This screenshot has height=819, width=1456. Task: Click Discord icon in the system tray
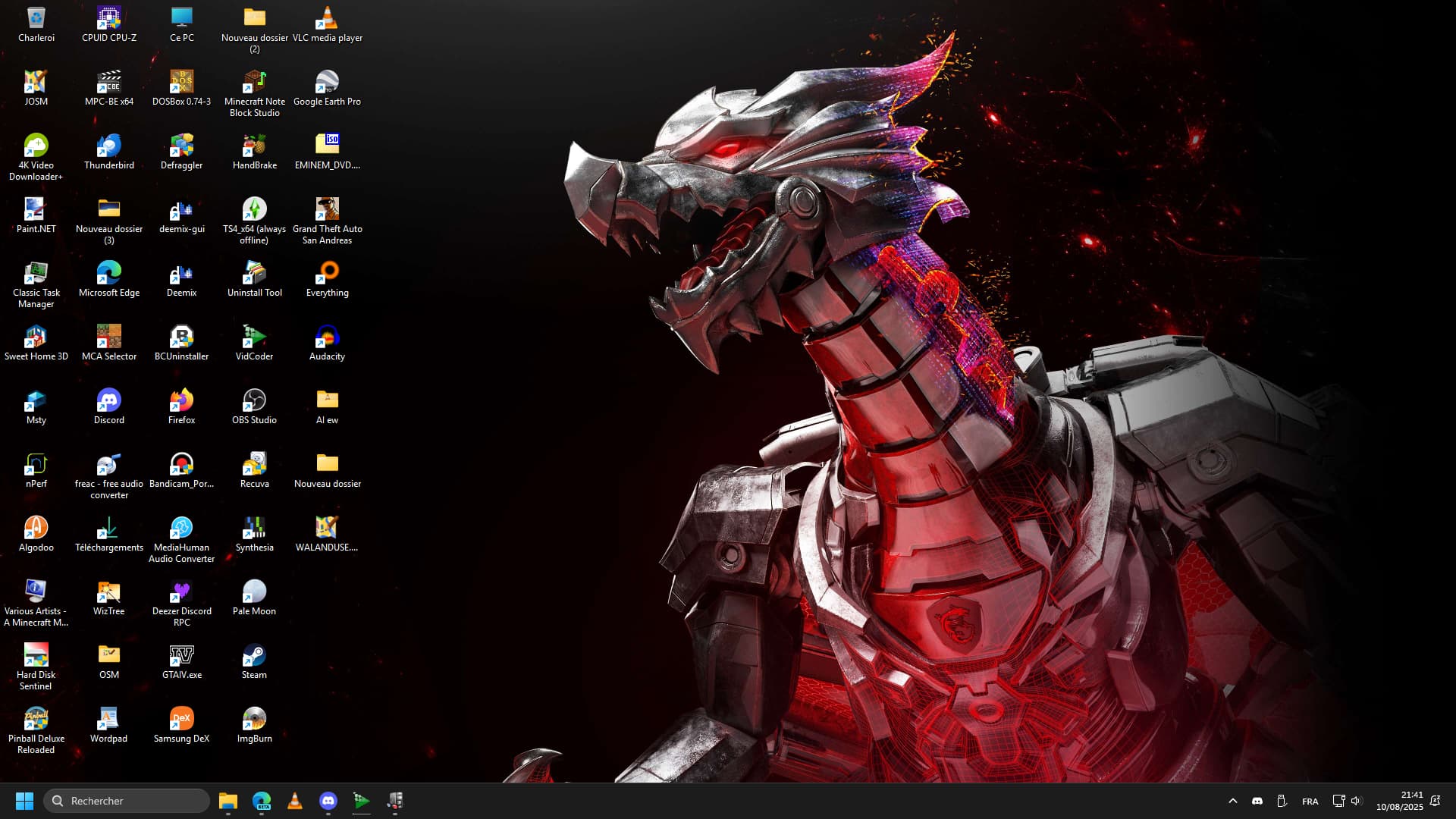1257,801
